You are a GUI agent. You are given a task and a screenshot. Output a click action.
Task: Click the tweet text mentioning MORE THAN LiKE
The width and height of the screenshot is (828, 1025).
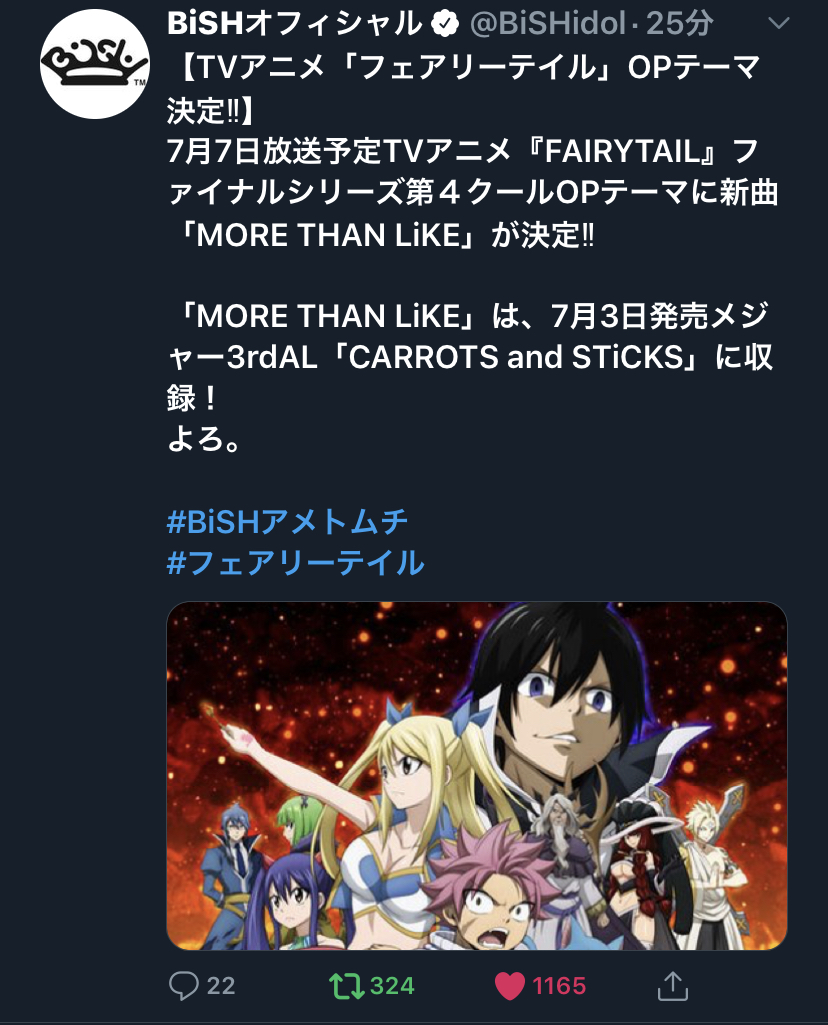tap(472, 193)
